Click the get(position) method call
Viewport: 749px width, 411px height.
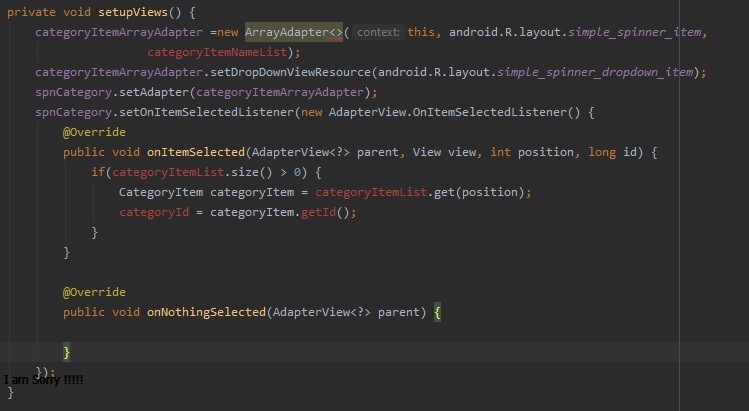click(467, 192)
